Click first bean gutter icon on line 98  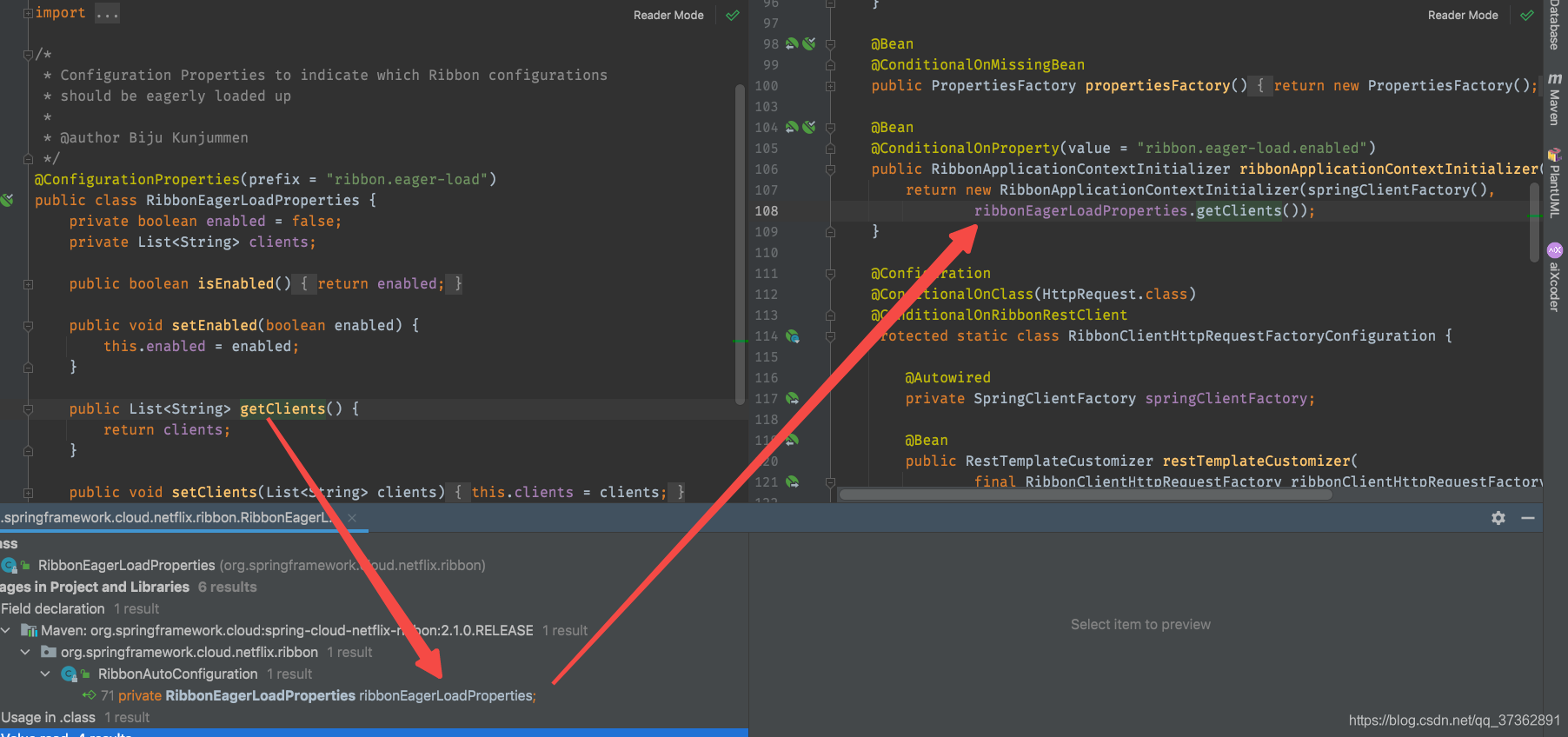(x=792, y=43)
